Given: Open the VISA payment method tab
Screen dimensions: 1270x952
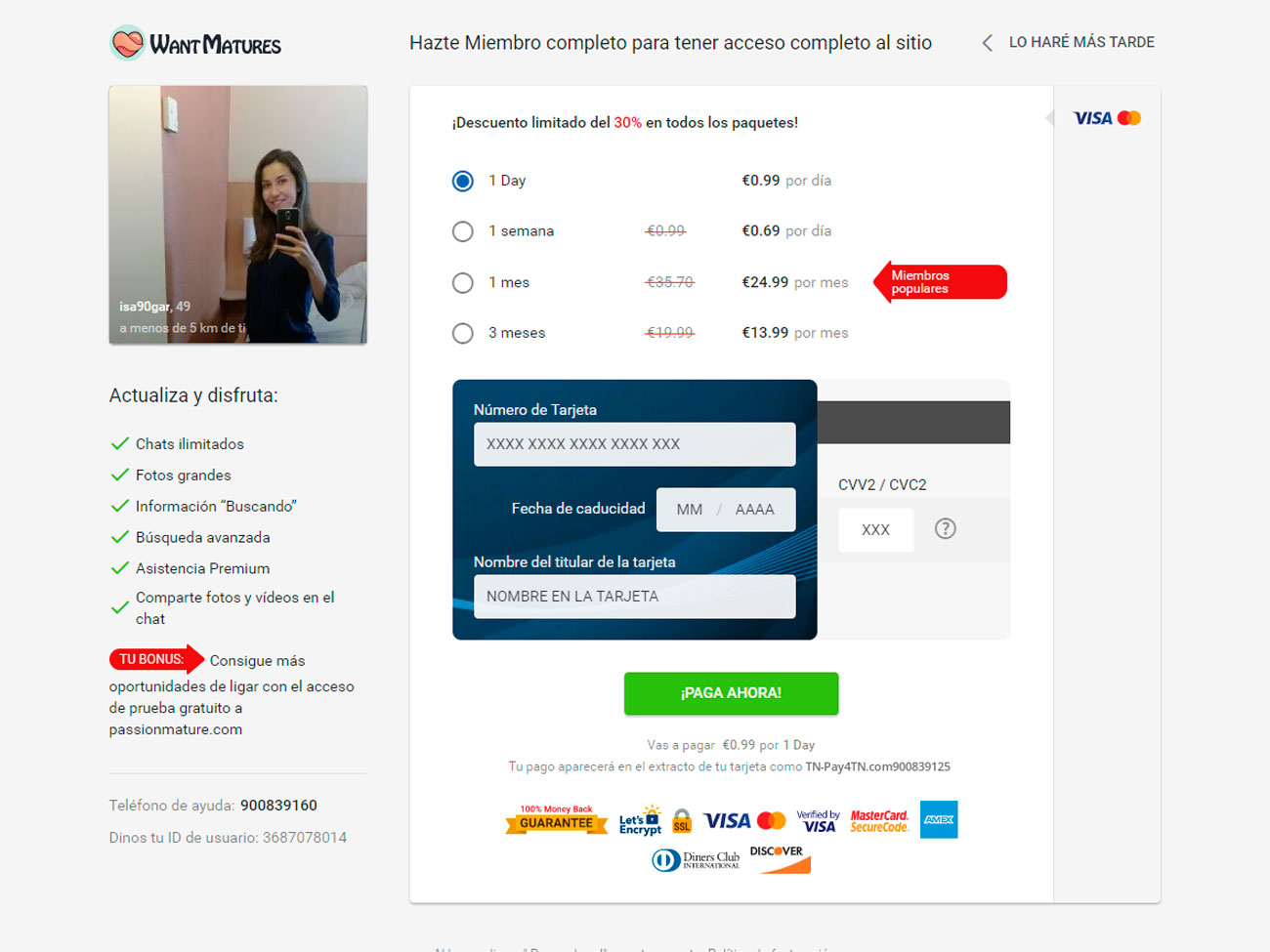Looking at the screenshot, I should coord(1107,118).
